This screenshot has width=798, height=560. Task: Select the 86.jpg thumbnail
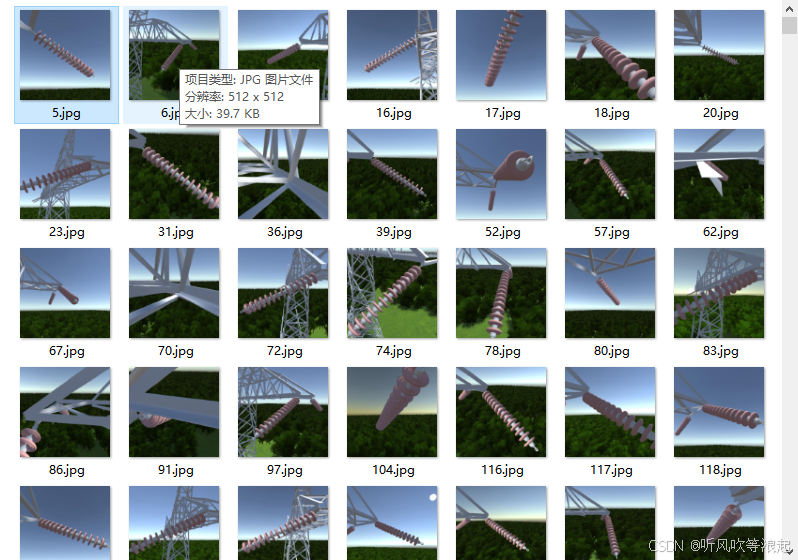click(65, 412)
